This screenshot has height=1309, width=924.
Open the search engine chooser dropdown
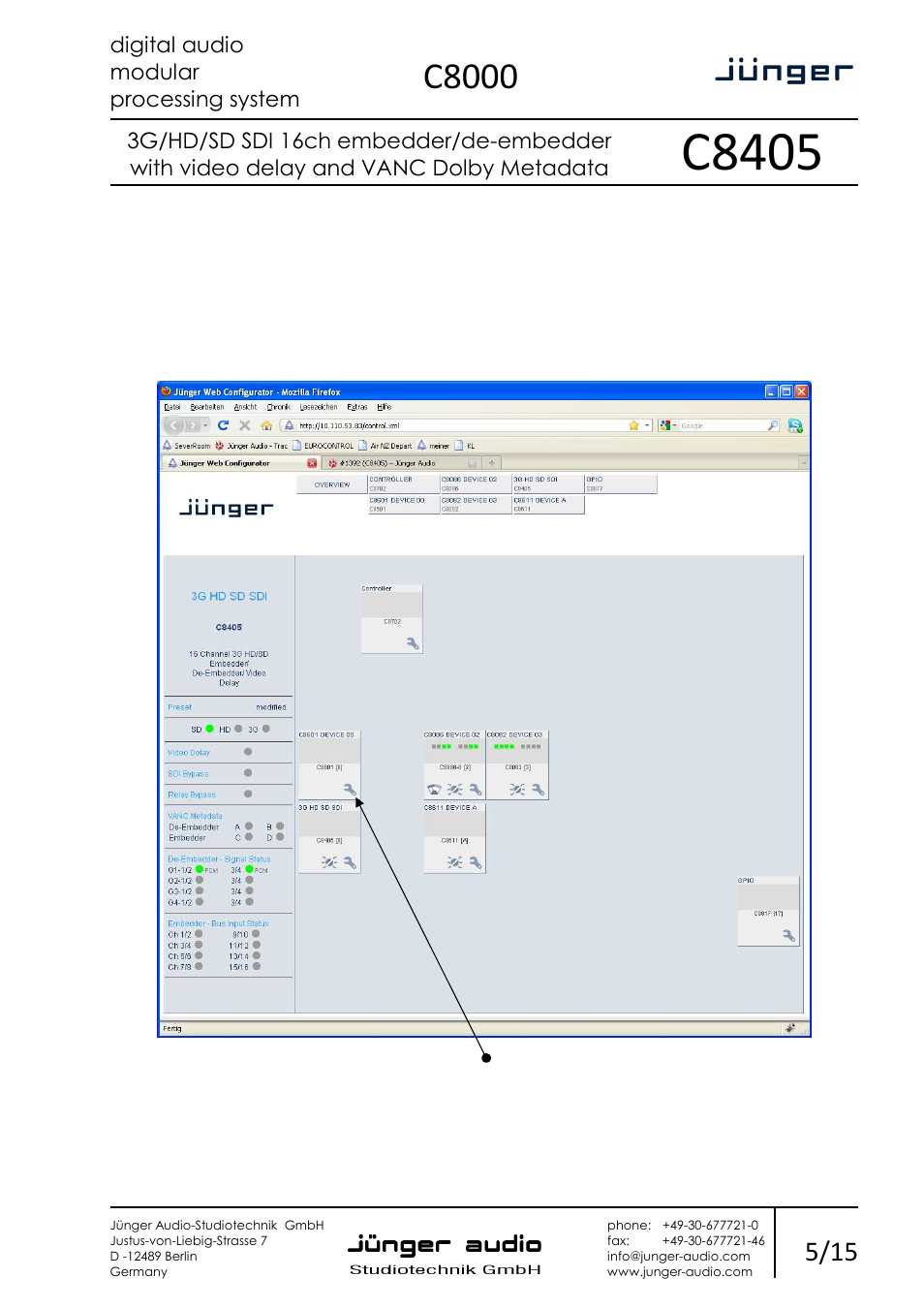click(675, 425)
